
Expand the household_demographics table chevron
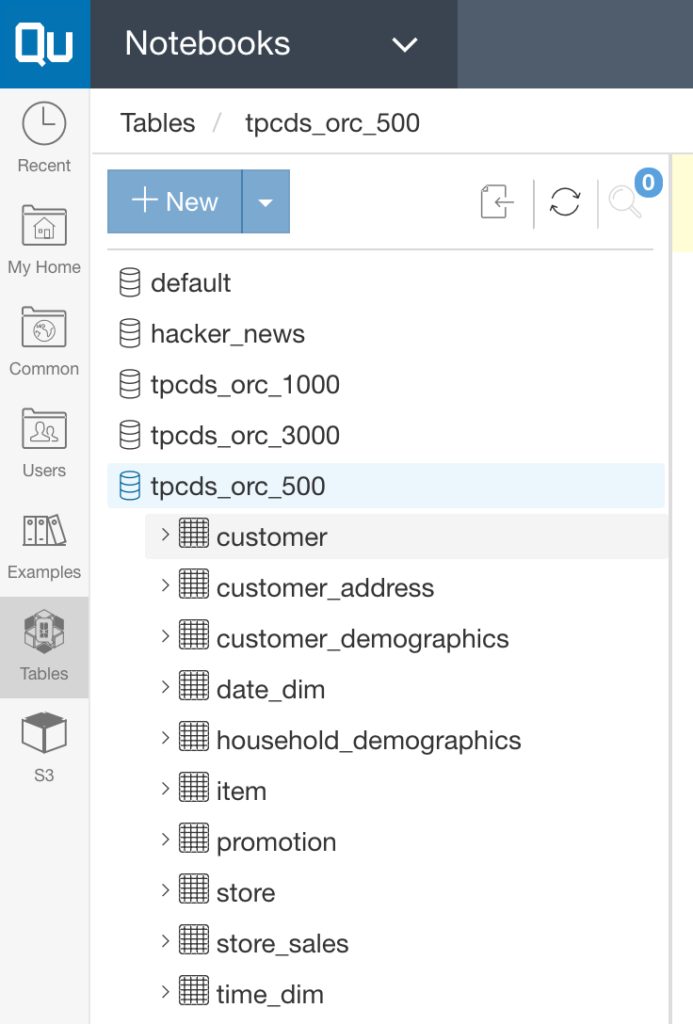tap(165, 738)
